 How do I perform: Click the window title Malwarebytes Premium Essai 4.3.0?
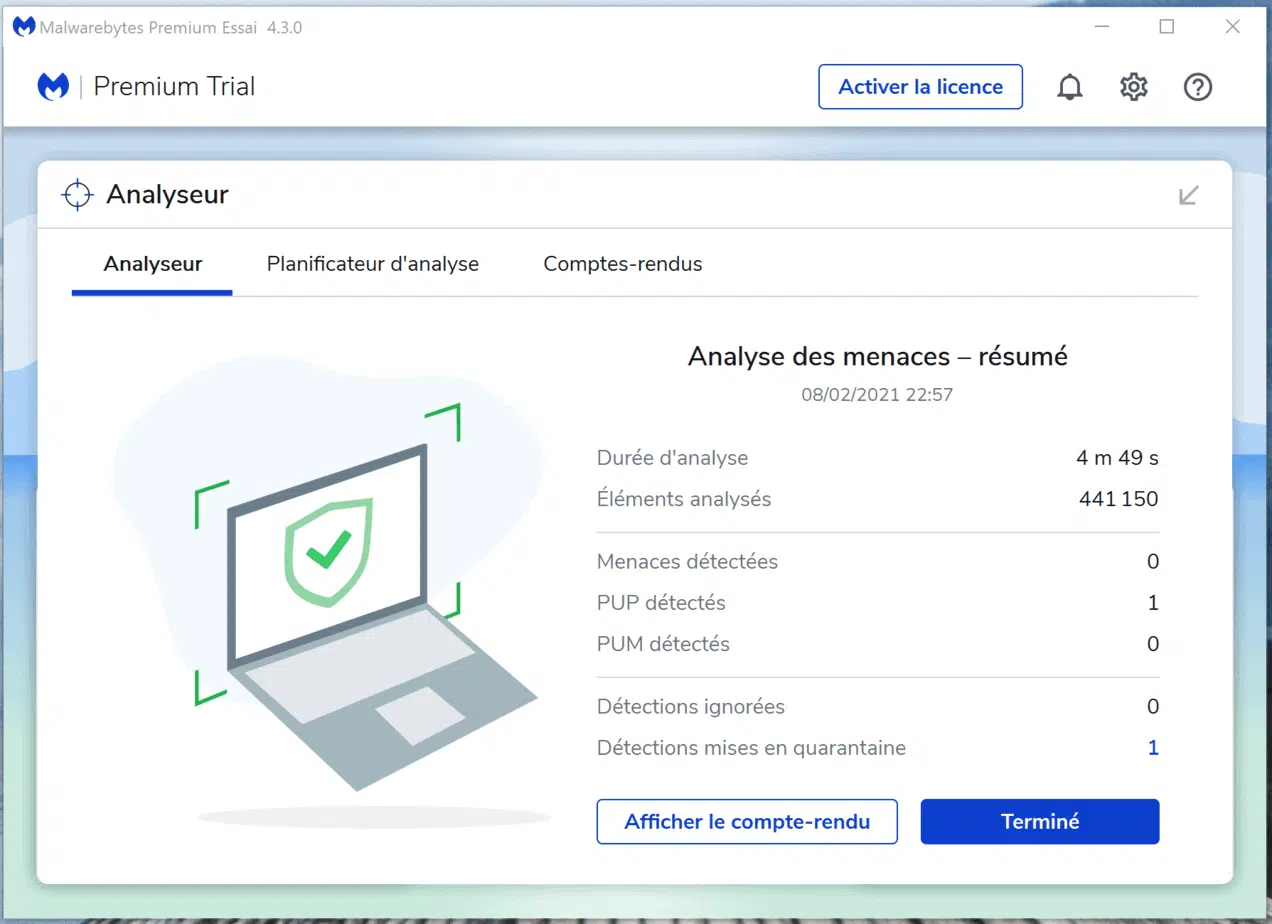coord(171,27)
